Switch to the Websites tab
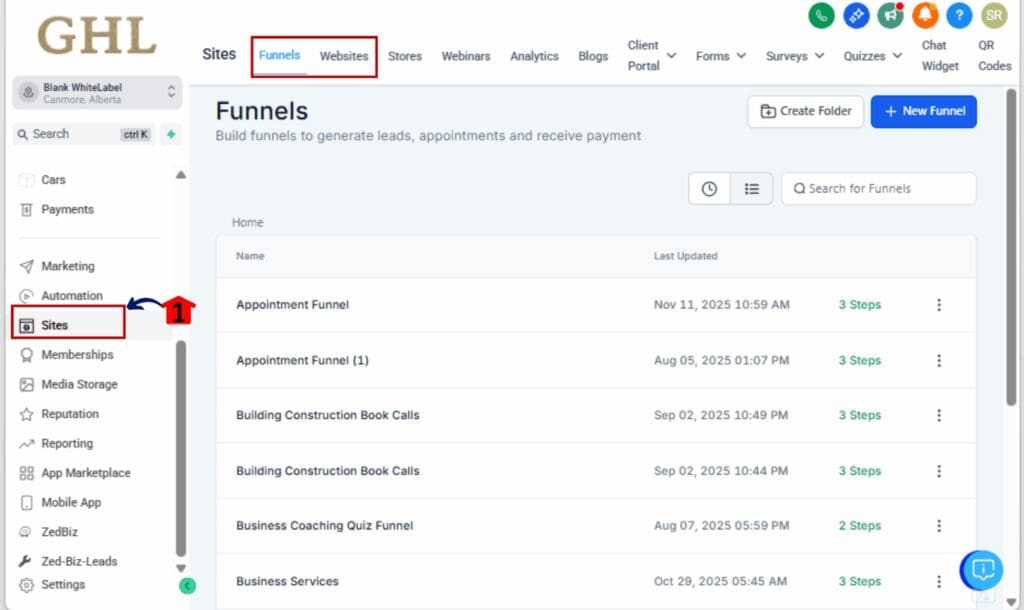Viewport: 1024px width, 610px height. click(x=344, y=56)
